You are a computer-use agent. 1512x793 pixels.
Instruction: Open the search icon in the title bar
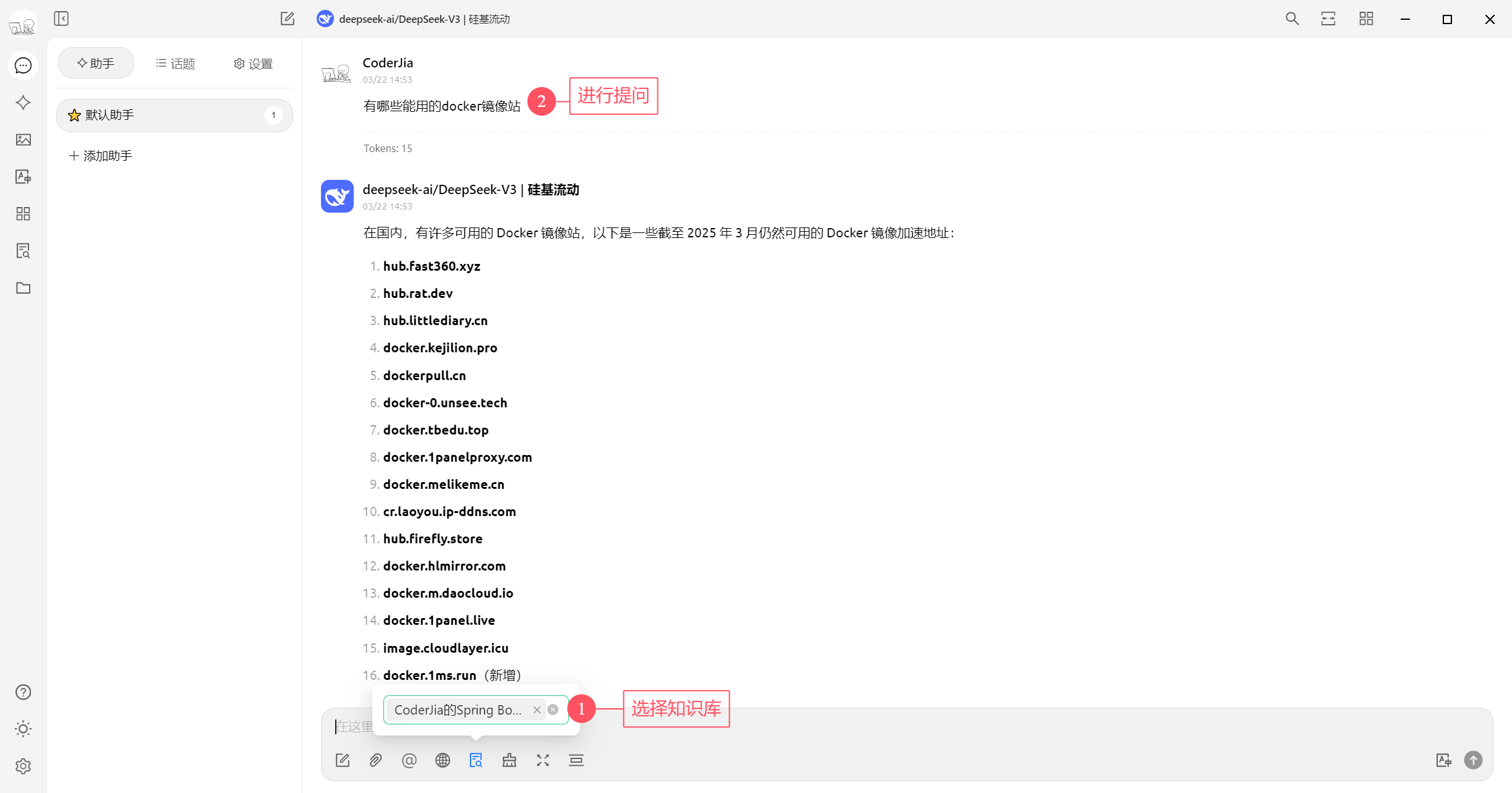[x=1292, y=19]
